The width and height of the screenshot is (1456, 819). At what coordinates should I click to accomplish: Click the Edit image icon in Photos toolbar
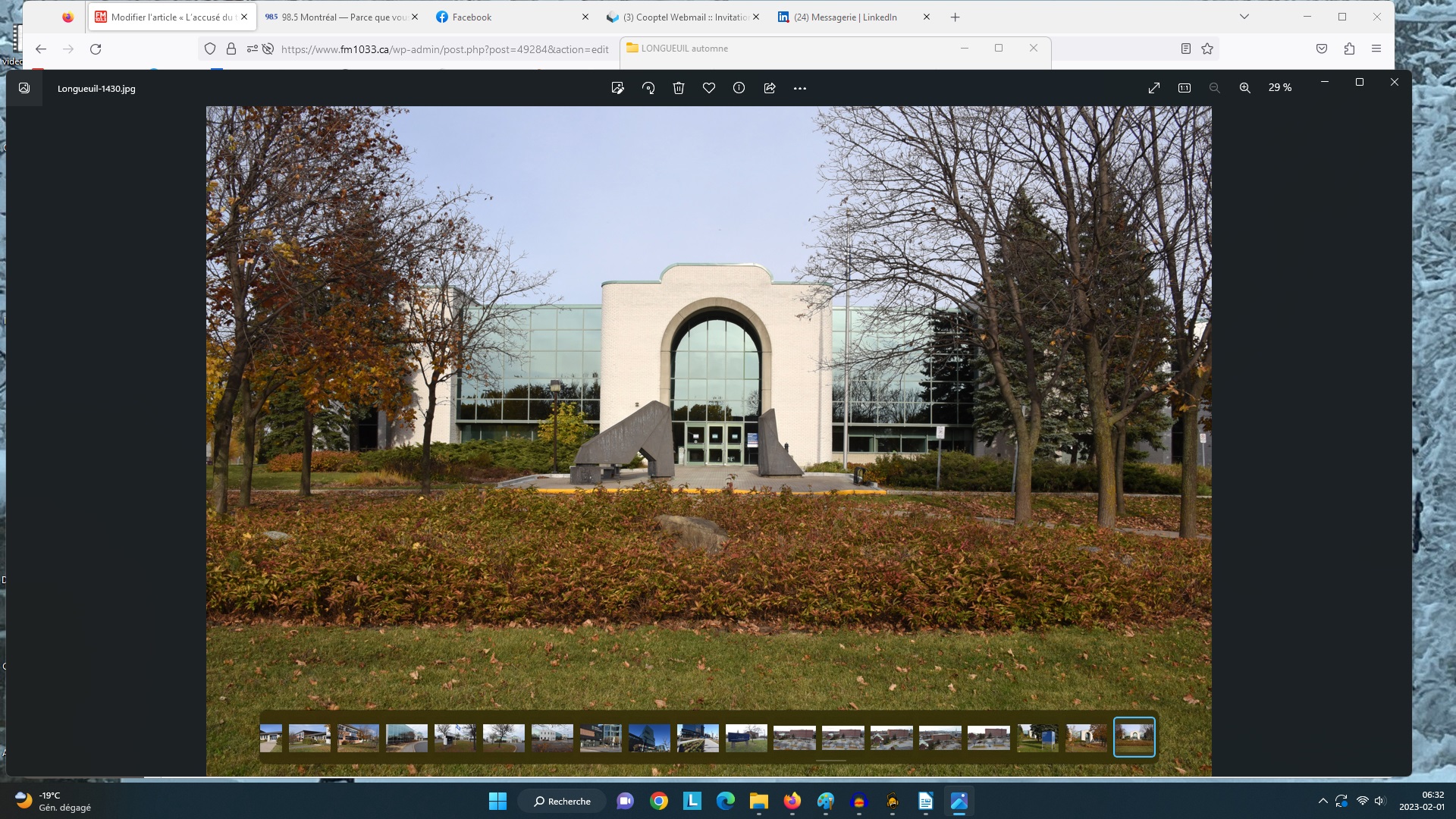tap(617, 88)
